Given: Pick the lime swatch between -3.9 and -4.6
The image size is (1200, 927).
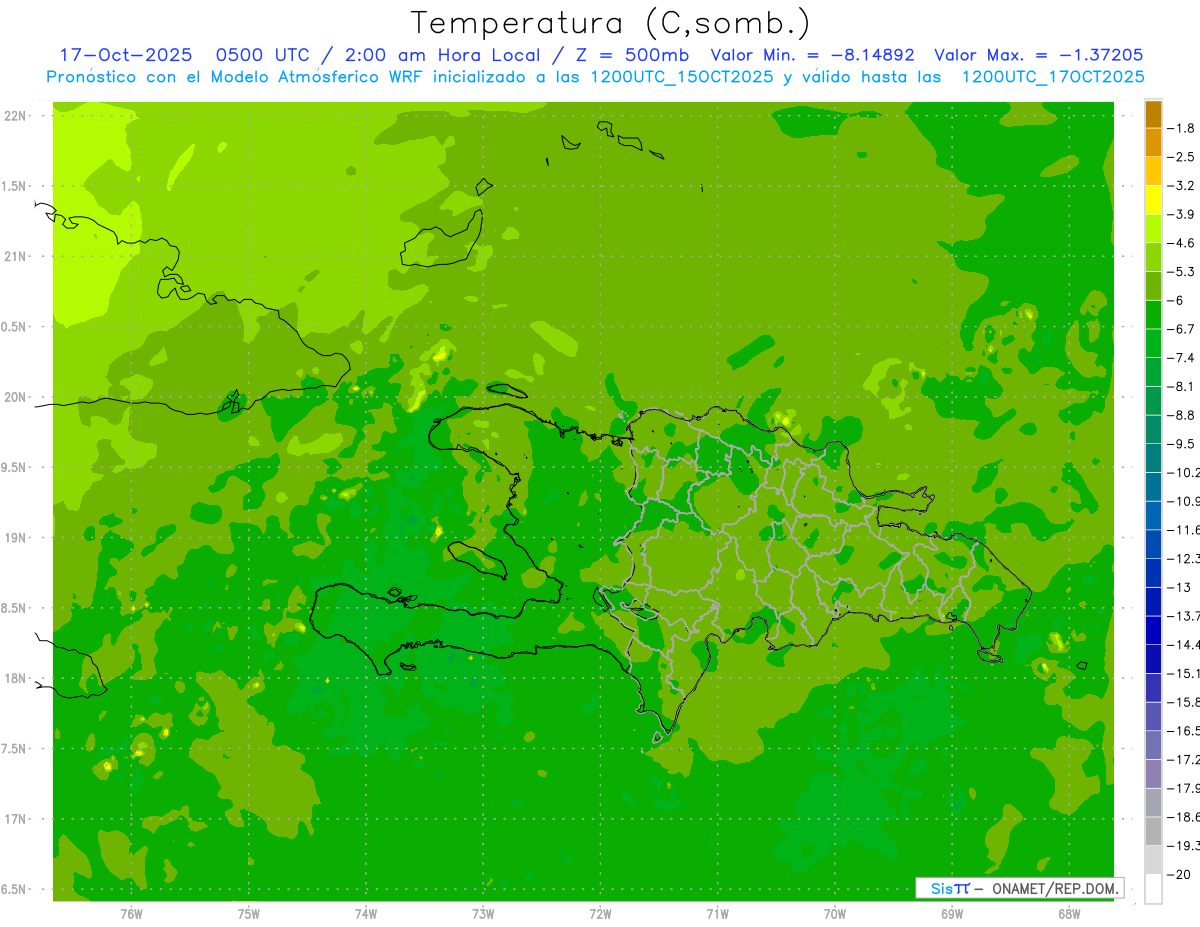Looking at the screenshot, I should pyautogui.click(x=1153, y=228).
